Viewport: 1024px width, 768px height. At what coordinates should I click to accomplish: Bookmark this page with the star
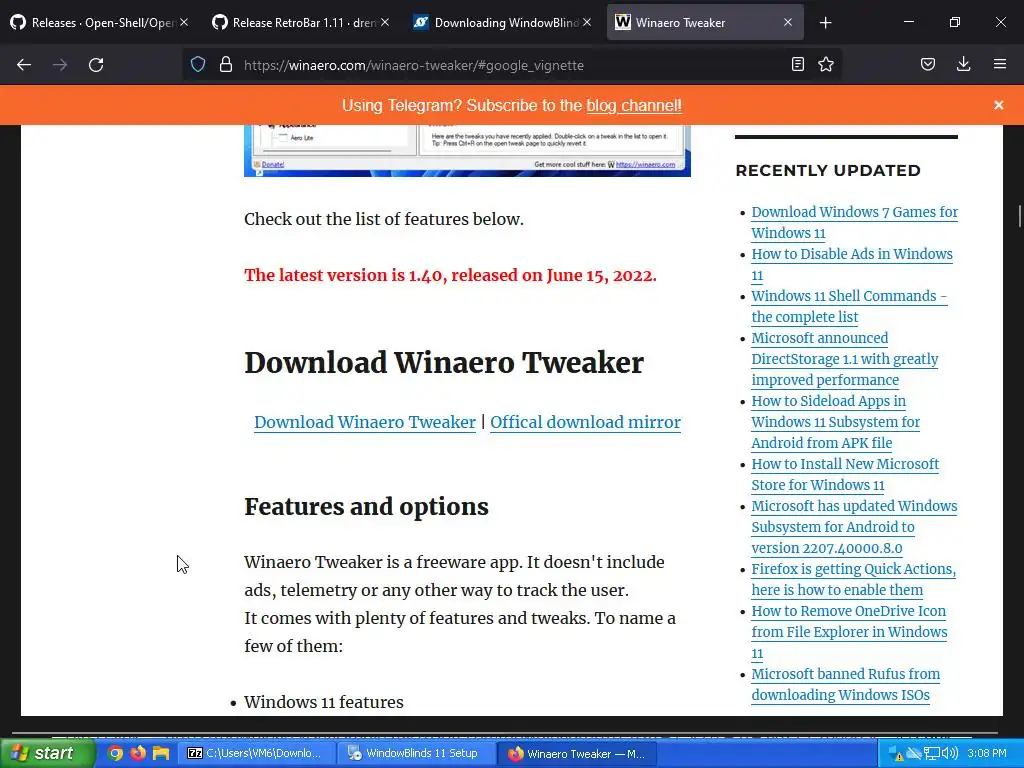(826, 64)
